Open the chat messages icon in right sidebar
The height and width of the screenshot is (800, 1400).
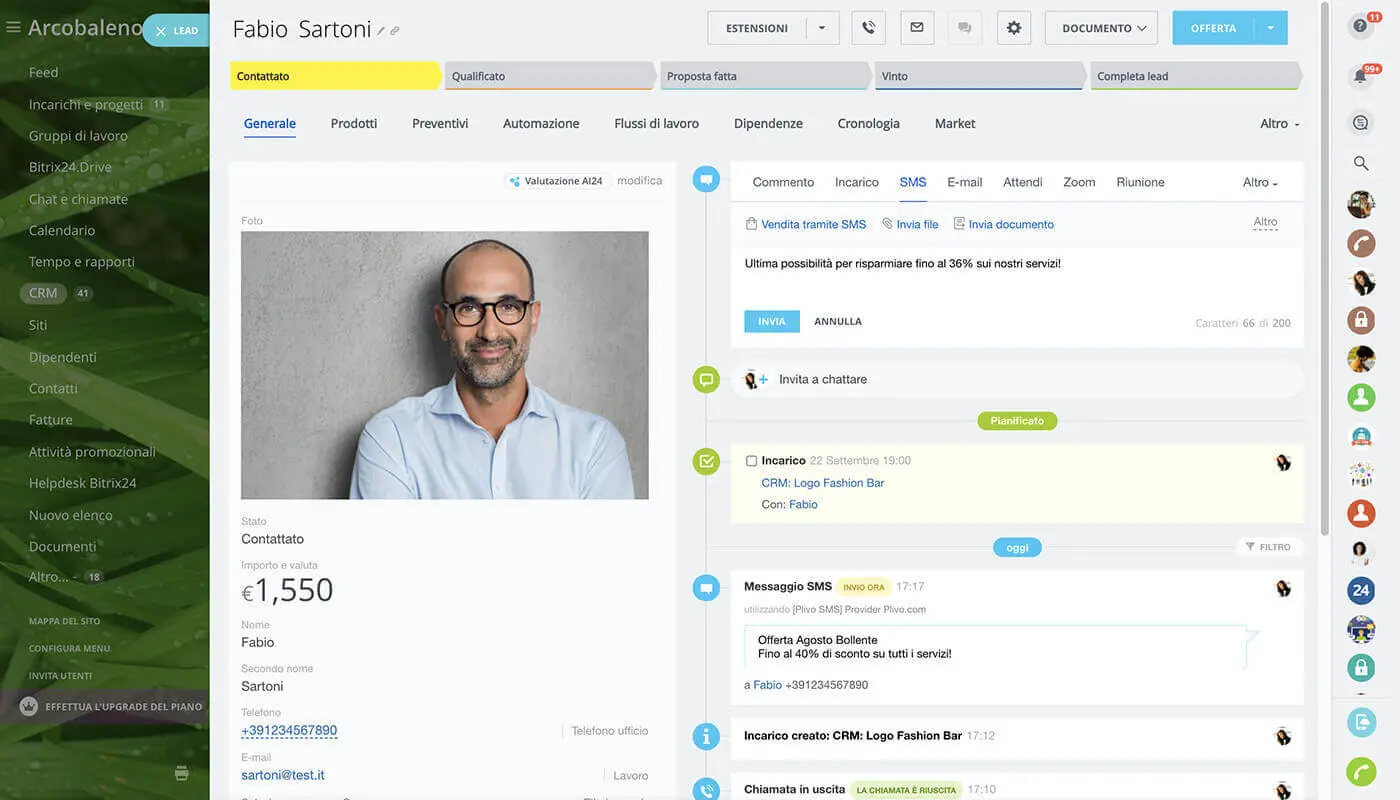point(1361,123)
